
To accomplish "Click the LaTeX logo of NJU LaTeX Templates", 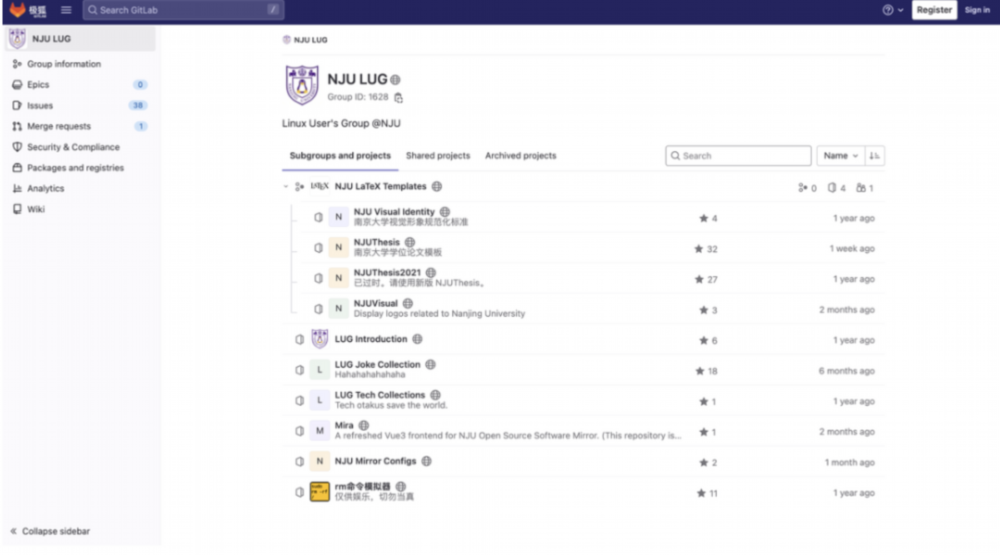I will [x=320, y=186].
